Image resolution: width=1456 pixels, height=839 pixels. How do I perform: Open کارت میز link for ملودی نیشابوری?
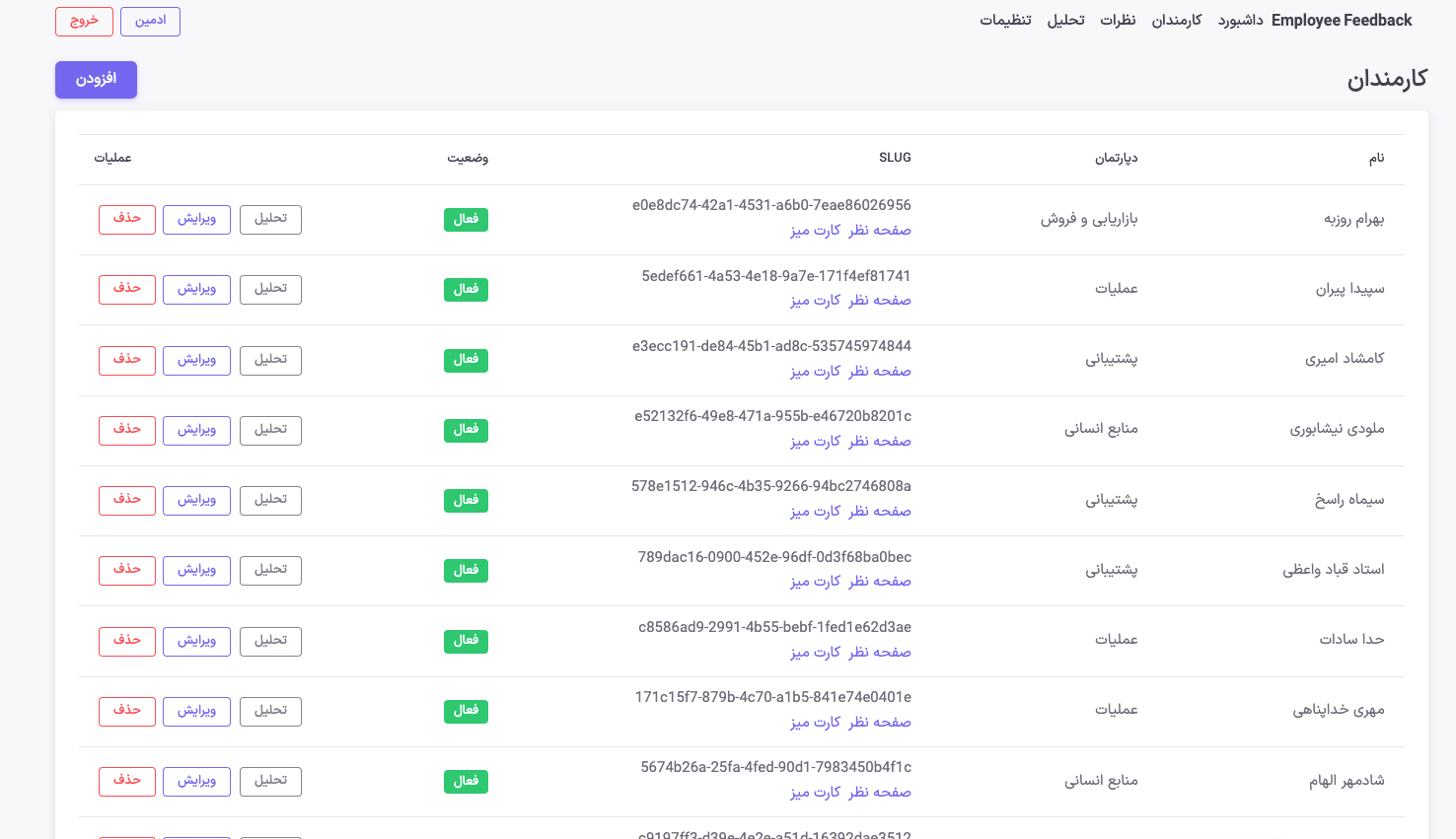click(815, 442)
